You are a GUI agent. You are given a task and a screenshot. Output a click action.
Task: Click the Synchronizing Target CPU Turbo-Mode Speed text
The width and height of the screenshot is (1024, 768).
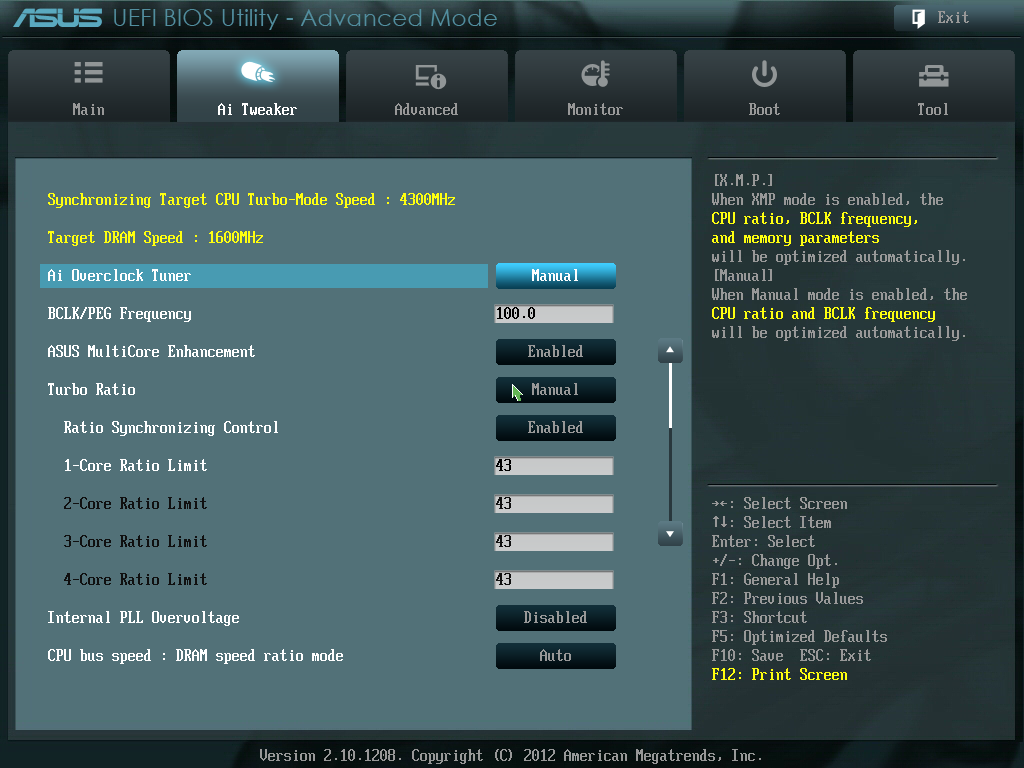(x=251, y=200)
